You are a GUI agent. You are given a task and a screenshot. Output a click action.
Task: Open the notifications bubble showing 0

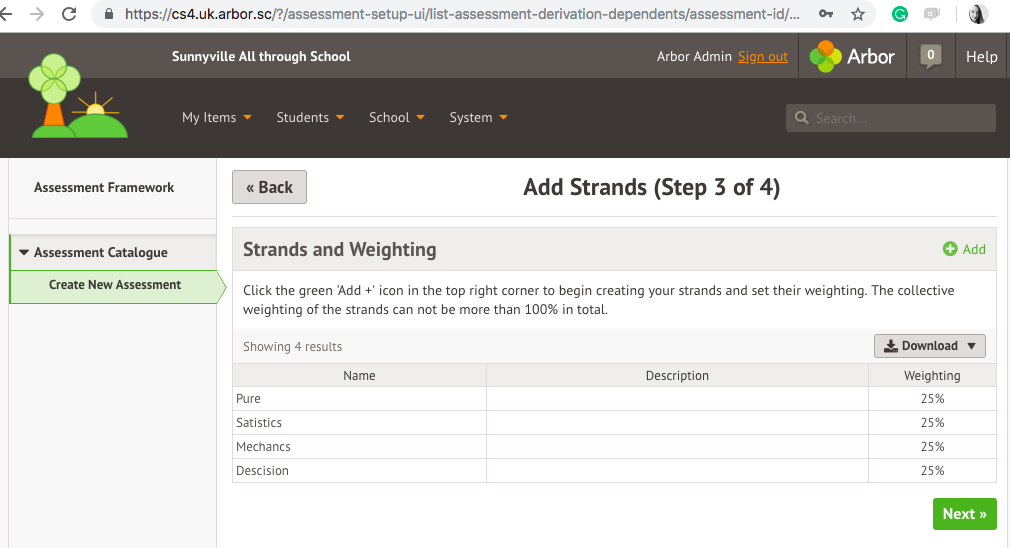pos(930,56)
